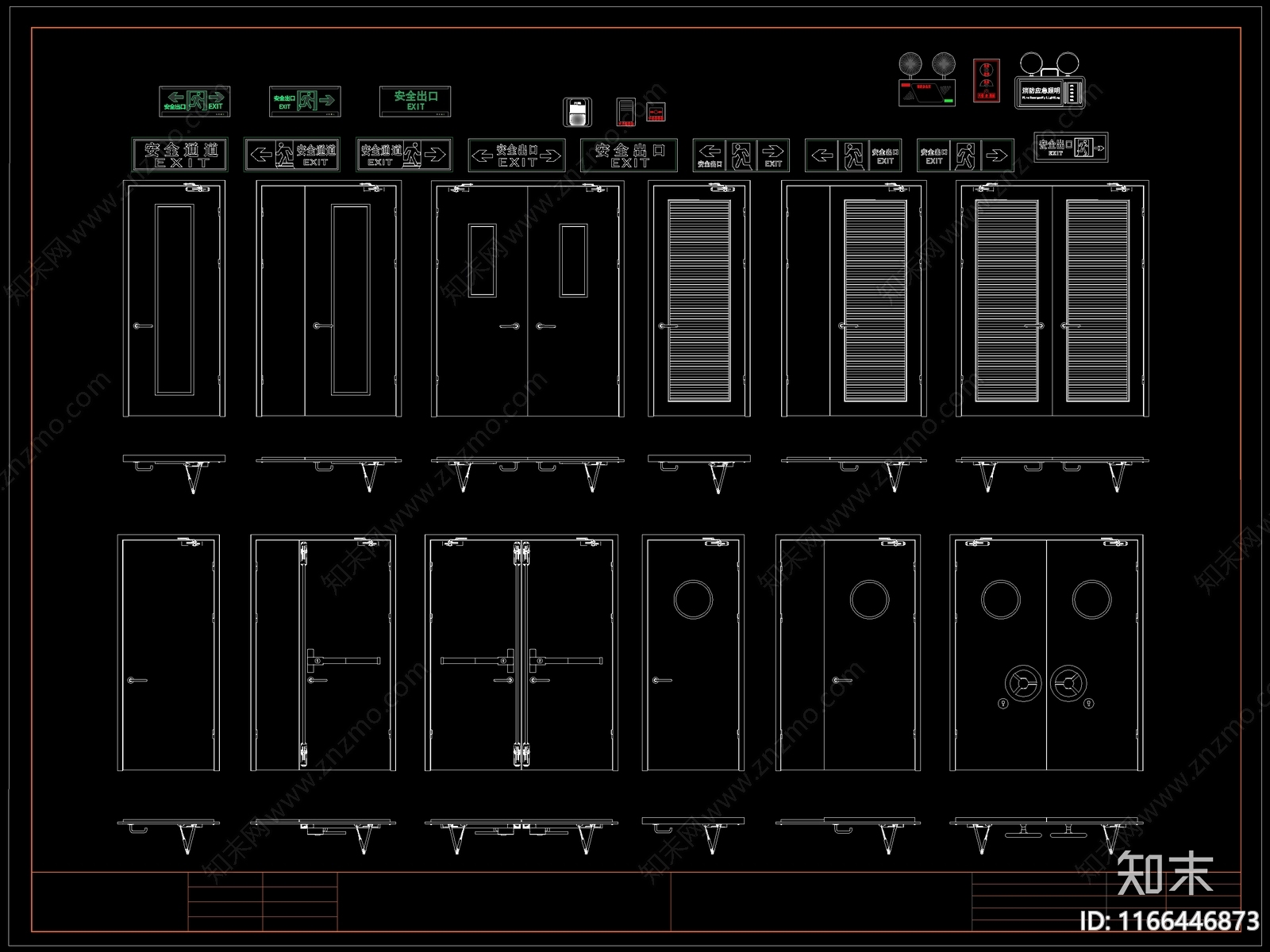Select the left-arrow running man 安全通道 sign
The image size is (1270, 952).
(292, 155)
